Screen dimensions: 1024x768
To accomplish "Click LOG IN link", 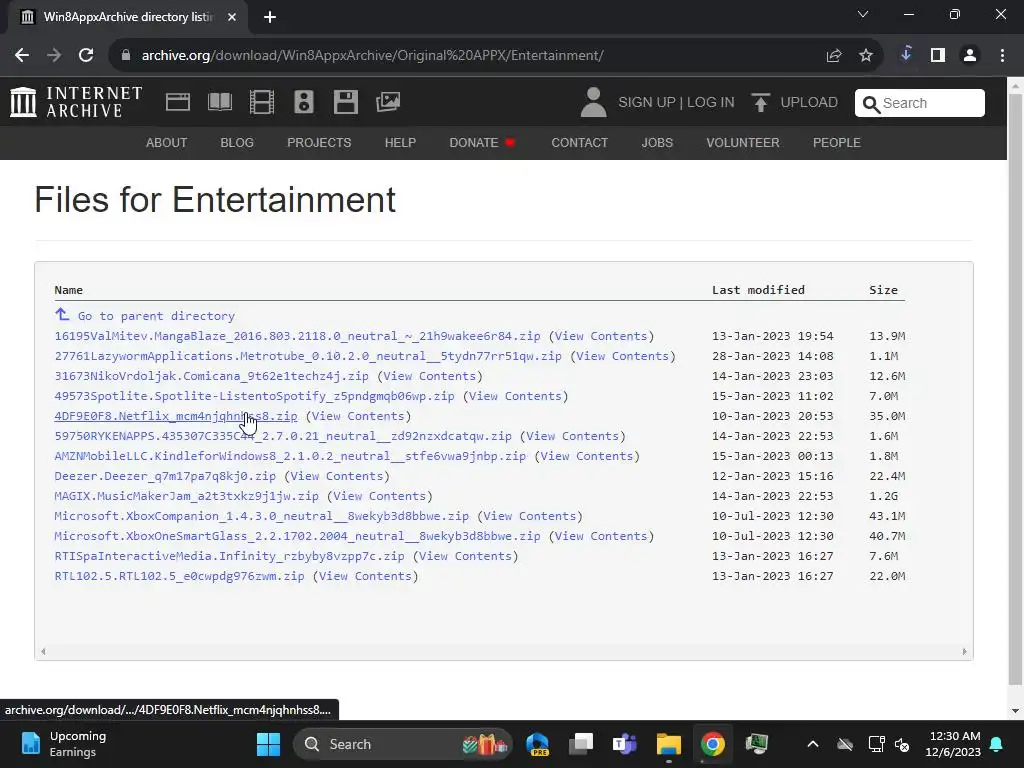I will pyautogui.click(x=711, y=103).
